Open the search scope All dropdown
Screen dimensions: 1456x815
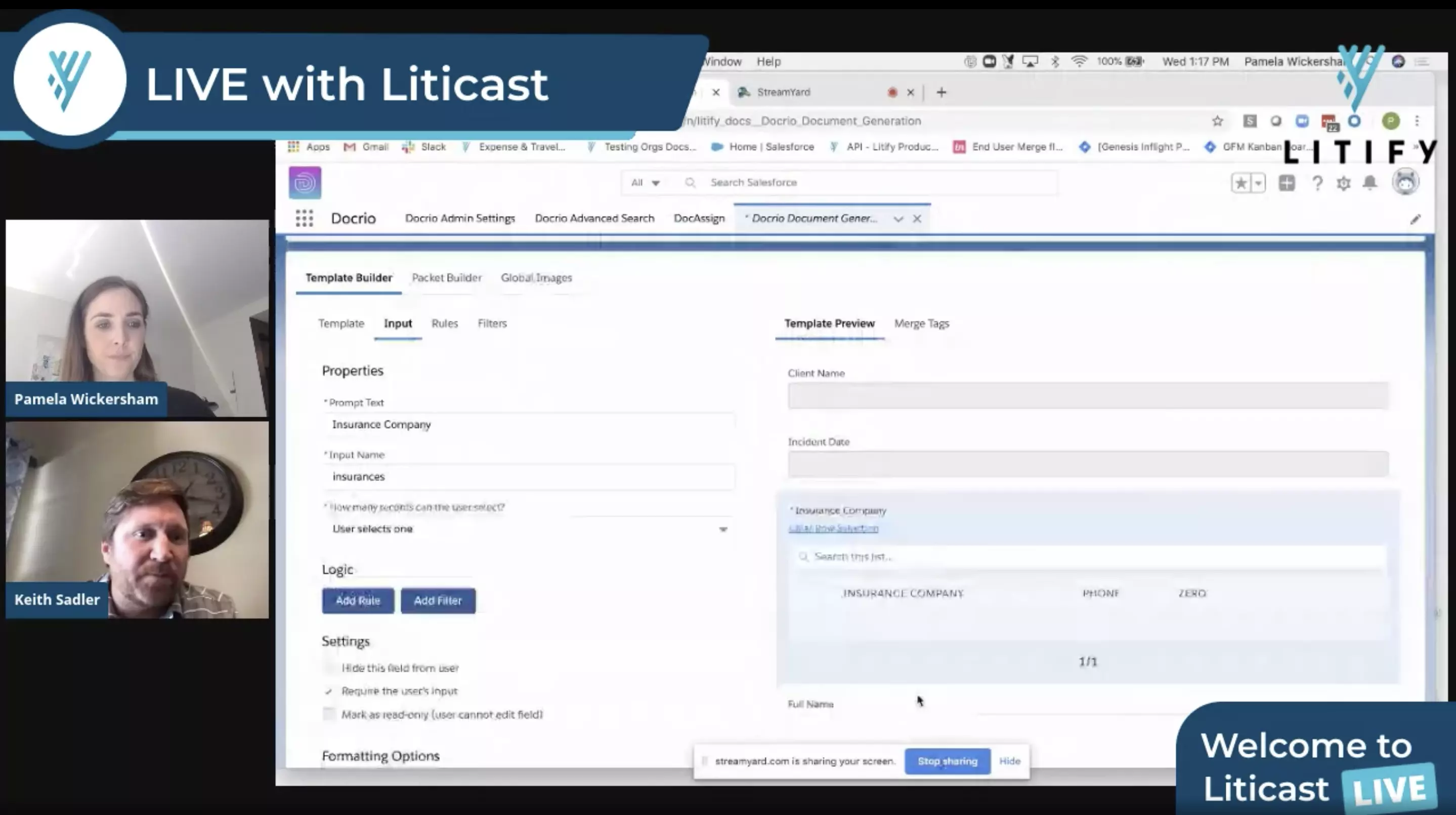click(645, 183)
